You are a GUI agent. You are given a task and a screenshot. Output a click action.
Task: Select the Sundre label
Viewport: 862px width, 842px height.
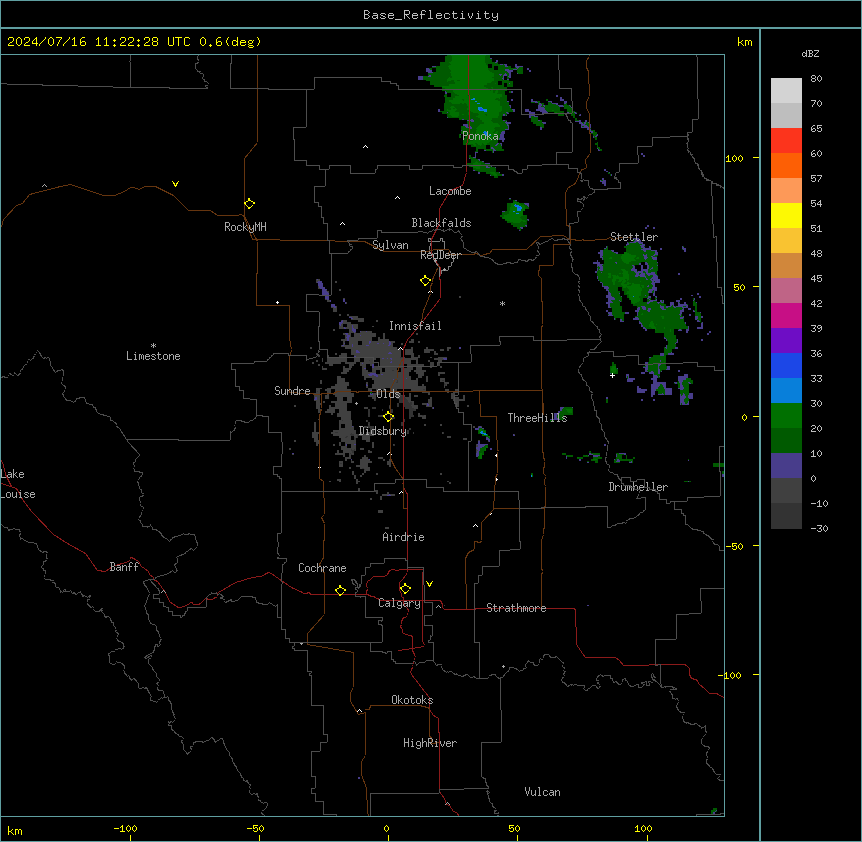tap(292, 391)
